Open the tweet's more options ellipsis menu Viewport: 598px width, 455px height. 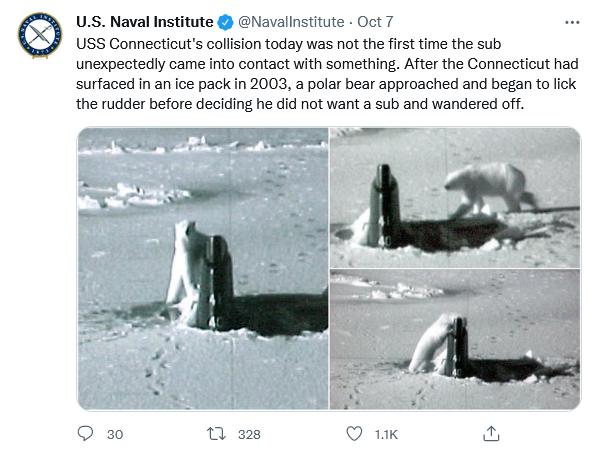(x=572, y=23)
